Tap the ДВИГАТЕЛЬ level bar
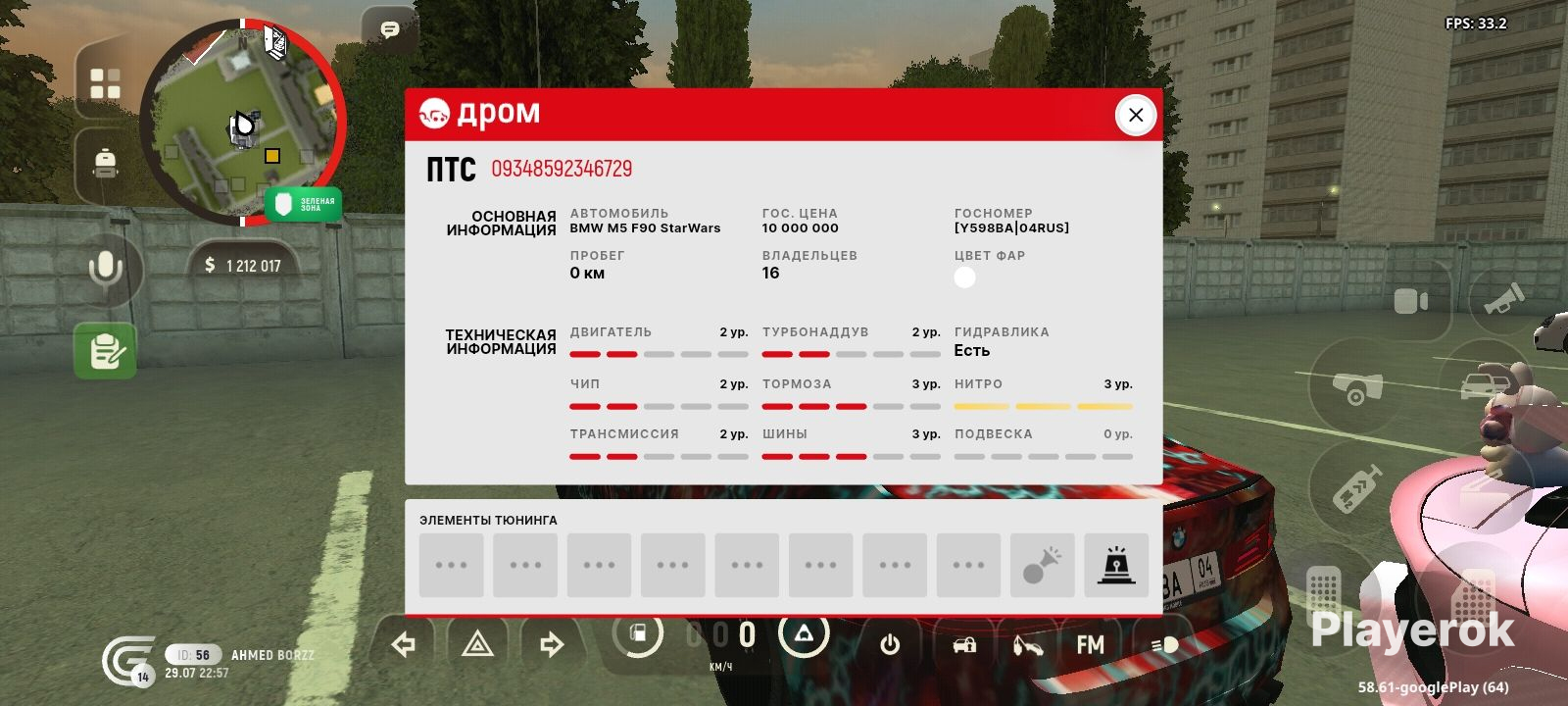 [659, 354]
